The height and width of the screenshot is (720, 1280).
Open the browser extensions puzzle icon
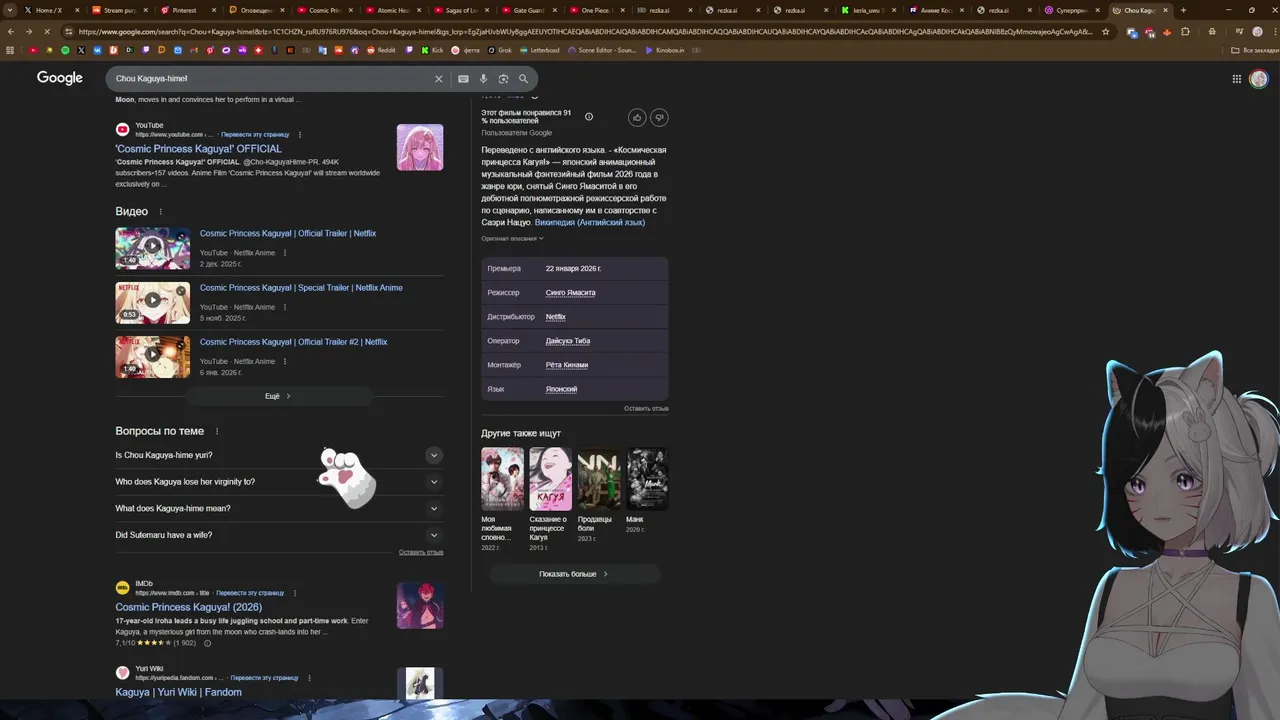(1185, 31)
